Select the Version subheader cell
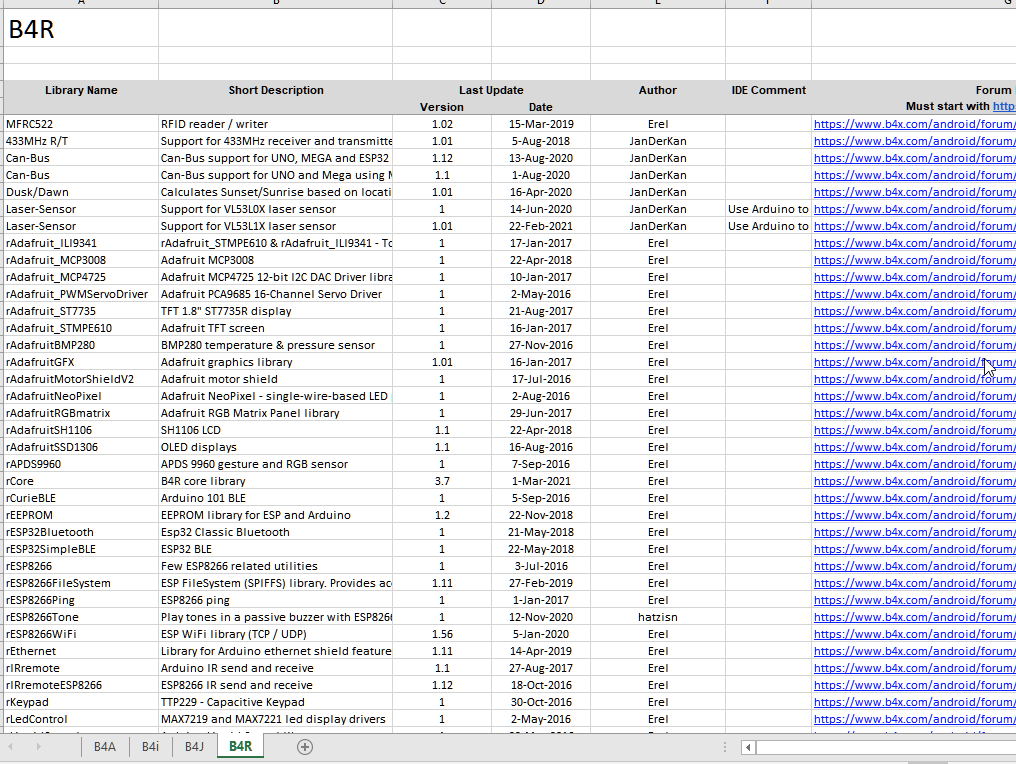Viewport: 1016px width, 764px height. pos(442,107)
